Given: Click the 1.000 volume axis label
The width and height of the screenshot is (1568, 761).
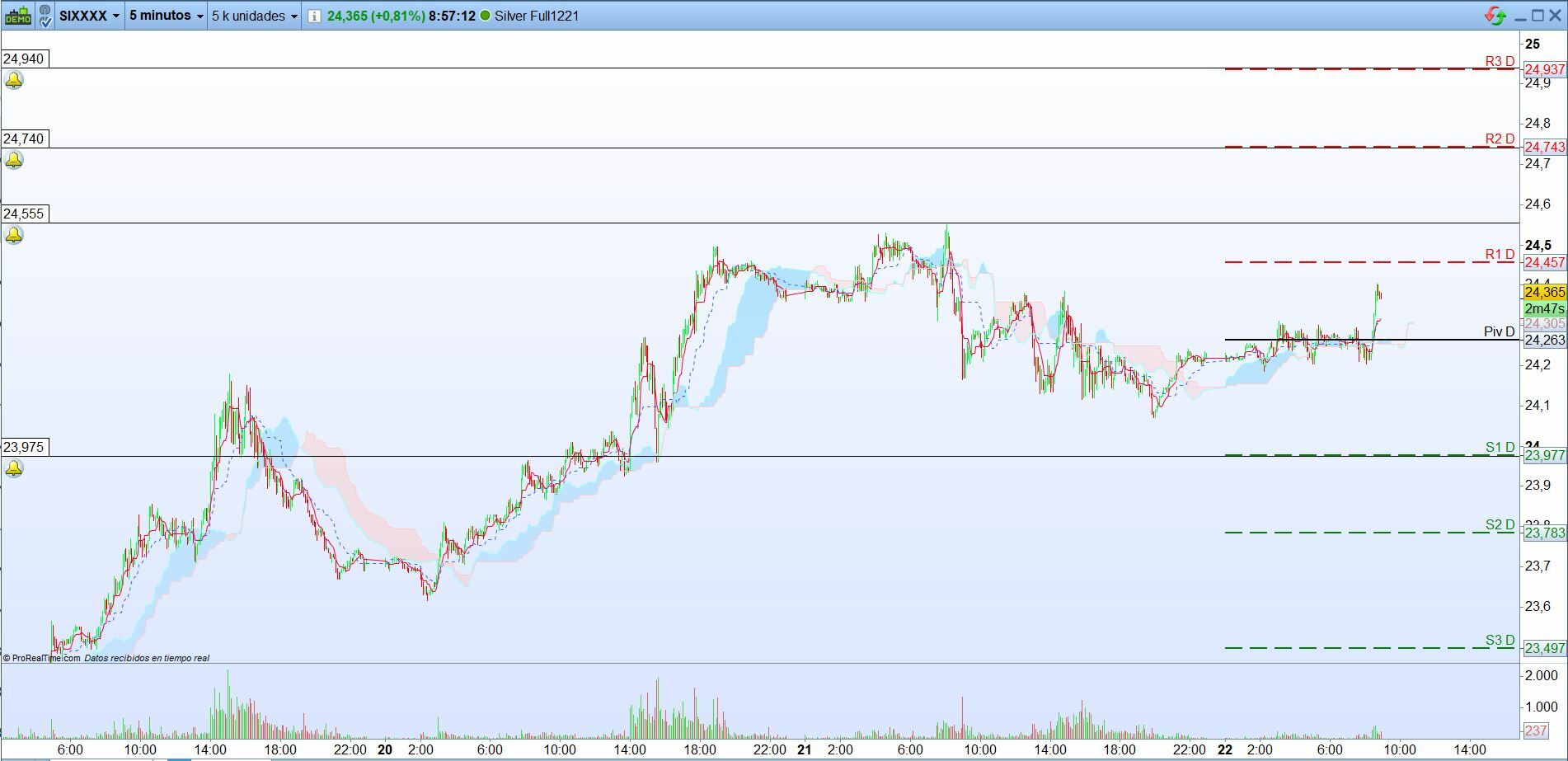Looking at the screenshot, I should [x=1541, y=707].
